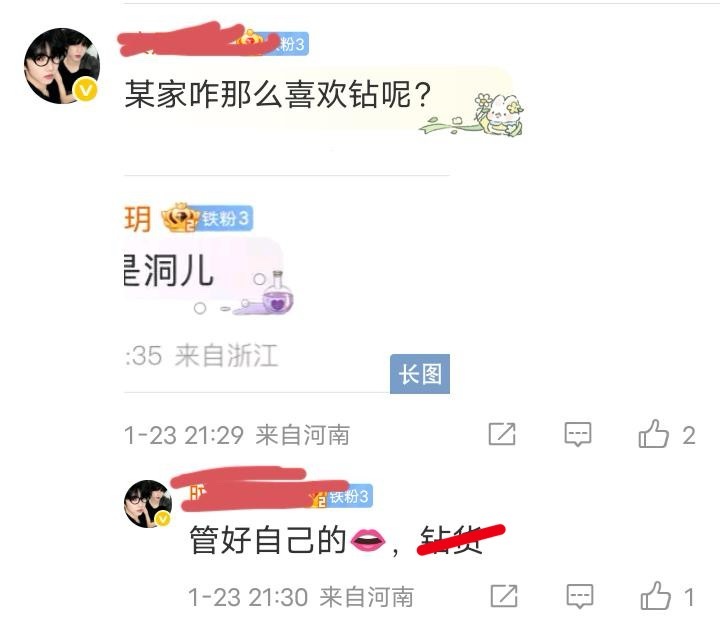Image resolution: width=720 pixels, height=620 pixels.
Task: Tap the comment text 某家咋那么喜欢钻呢?
Action: pos(278,94)
